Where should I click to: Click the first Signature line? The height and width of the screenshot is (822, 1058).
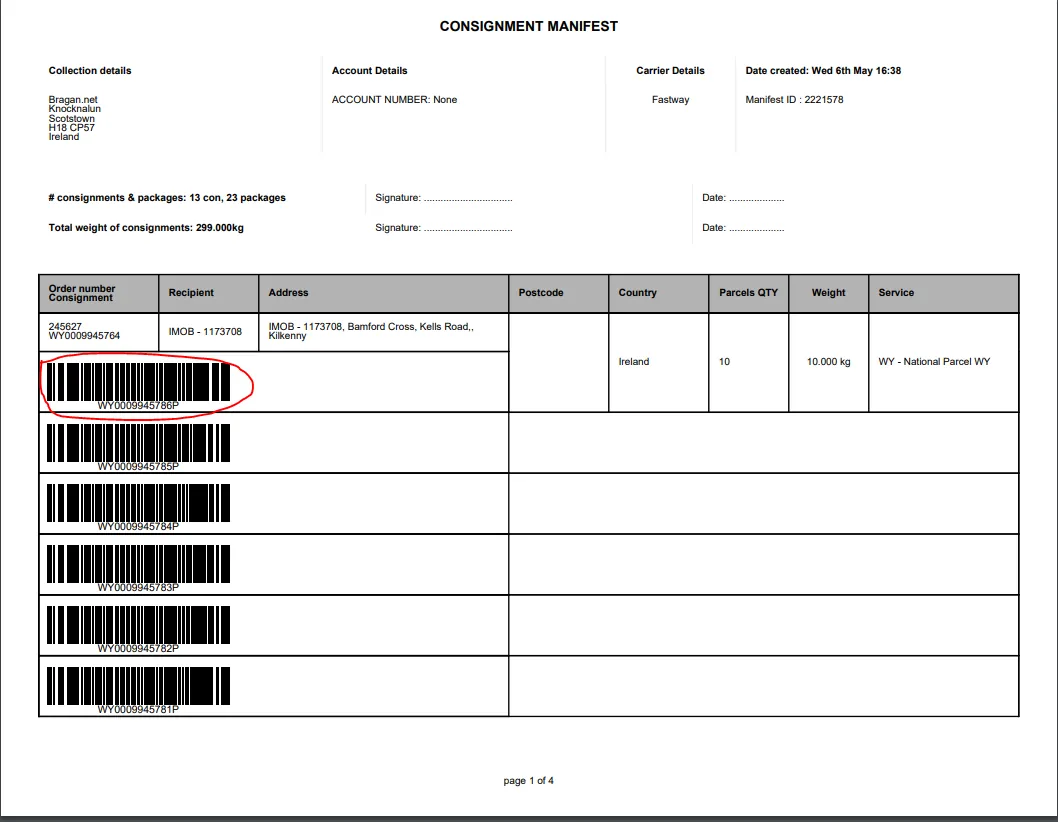[x=443, y=198]
